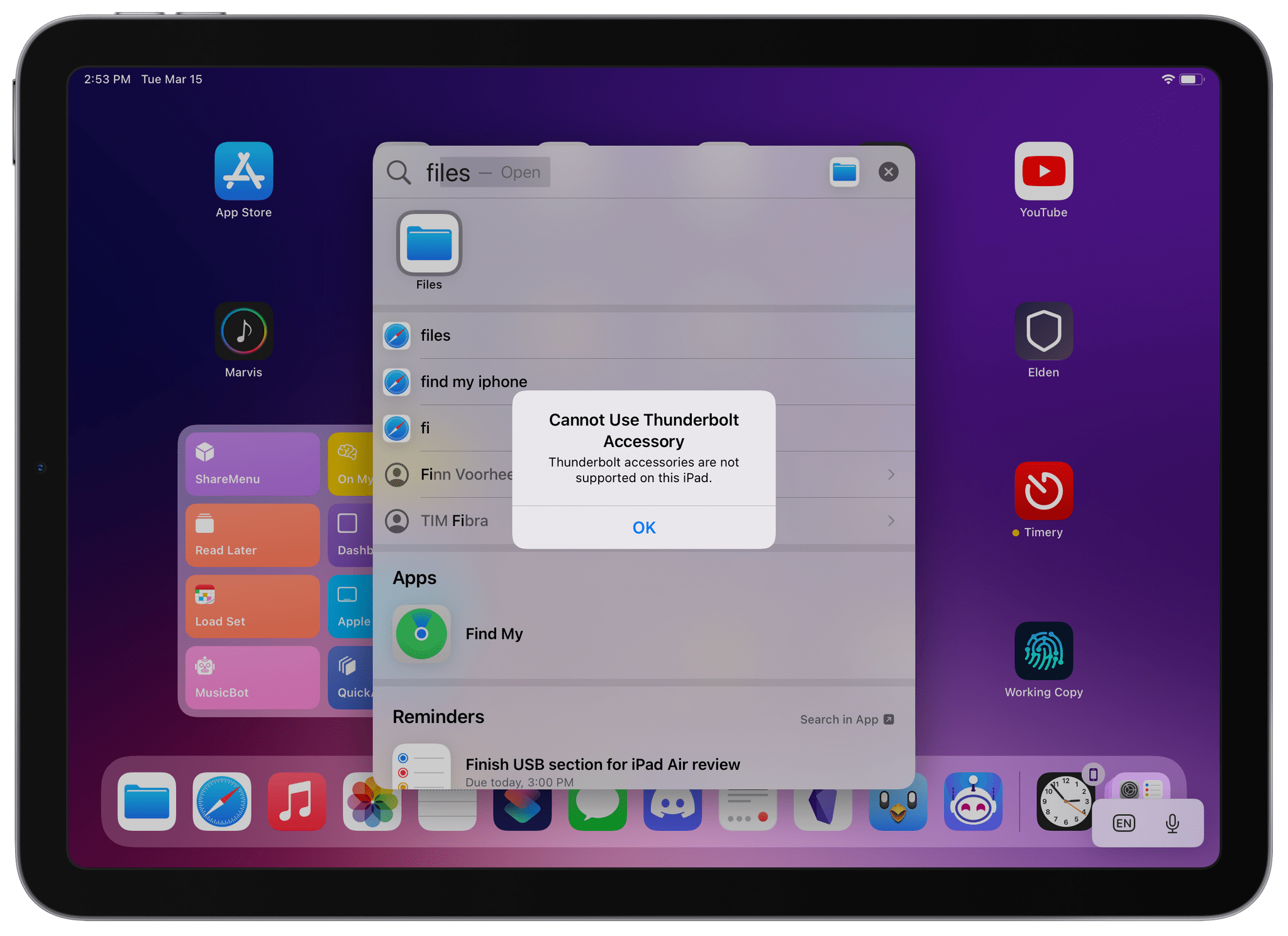Open the Finish USB section reminder
1288x936 pixels.
(x=643, y=767)
